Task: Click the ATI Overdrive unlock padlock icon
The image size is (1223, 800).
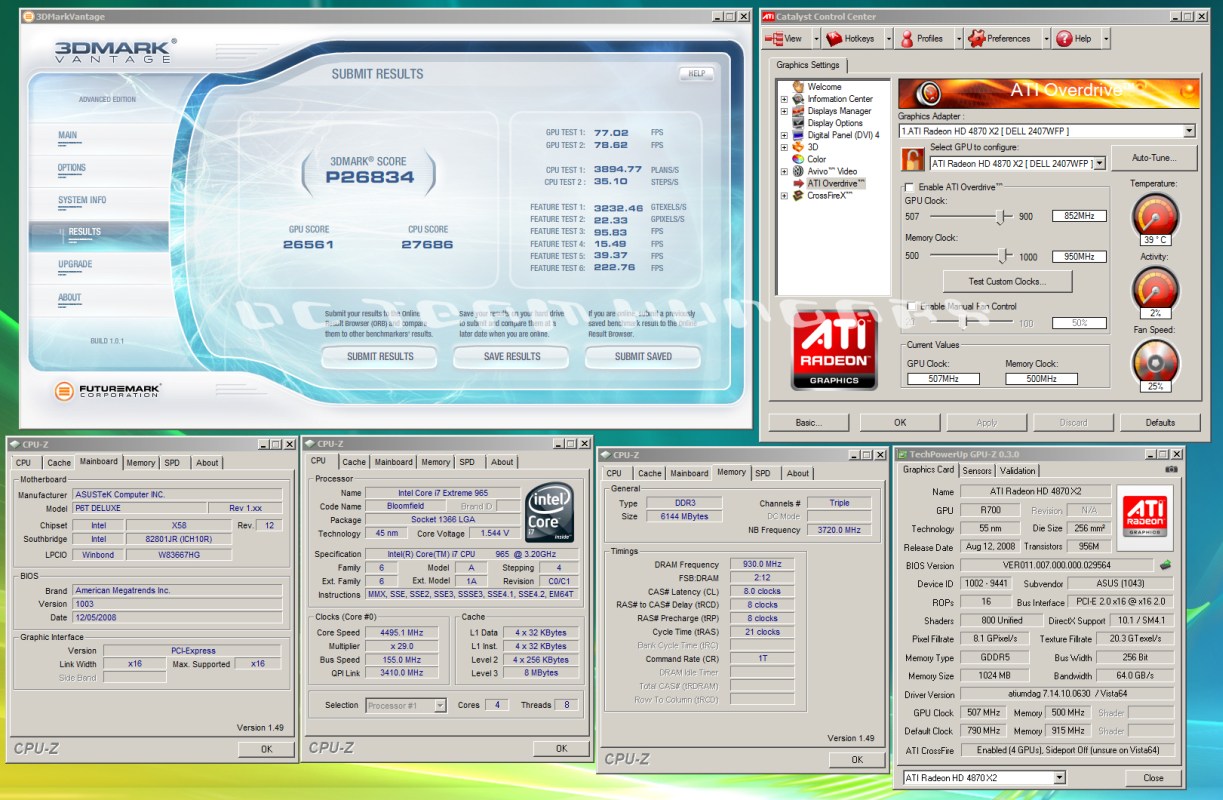Action: (912, 160)
